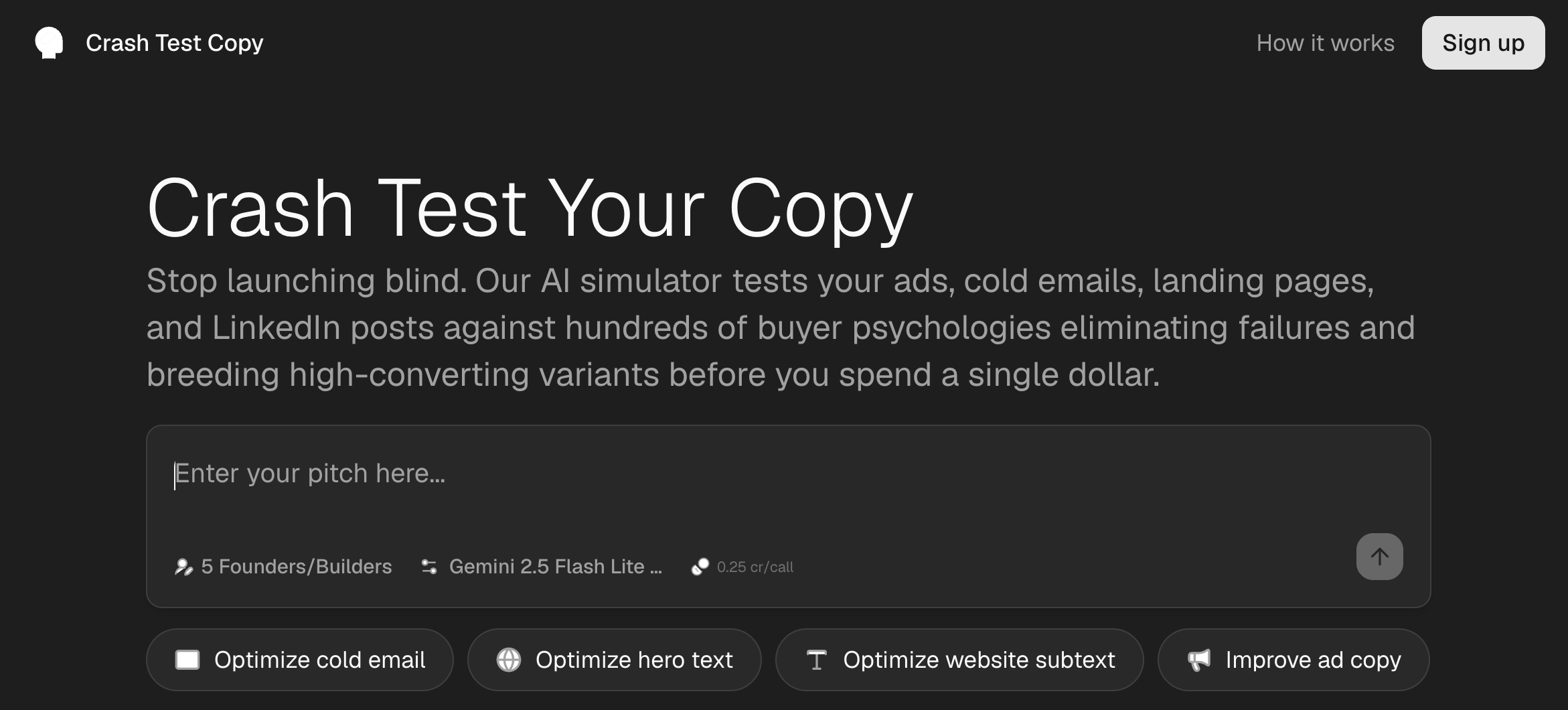The width and height of the screenshot is (1568, 710).
Task: Click the Crash Test Copy brand name
Action: pyautogui.click(x=175, y=43)
